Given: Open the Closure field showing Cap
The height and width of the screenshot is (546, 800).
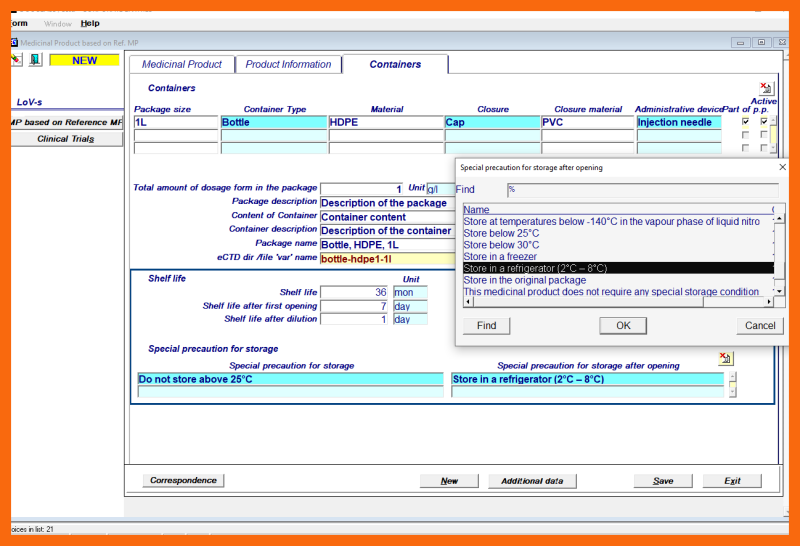Looking at the screenshot, I should tap(492, 122).
